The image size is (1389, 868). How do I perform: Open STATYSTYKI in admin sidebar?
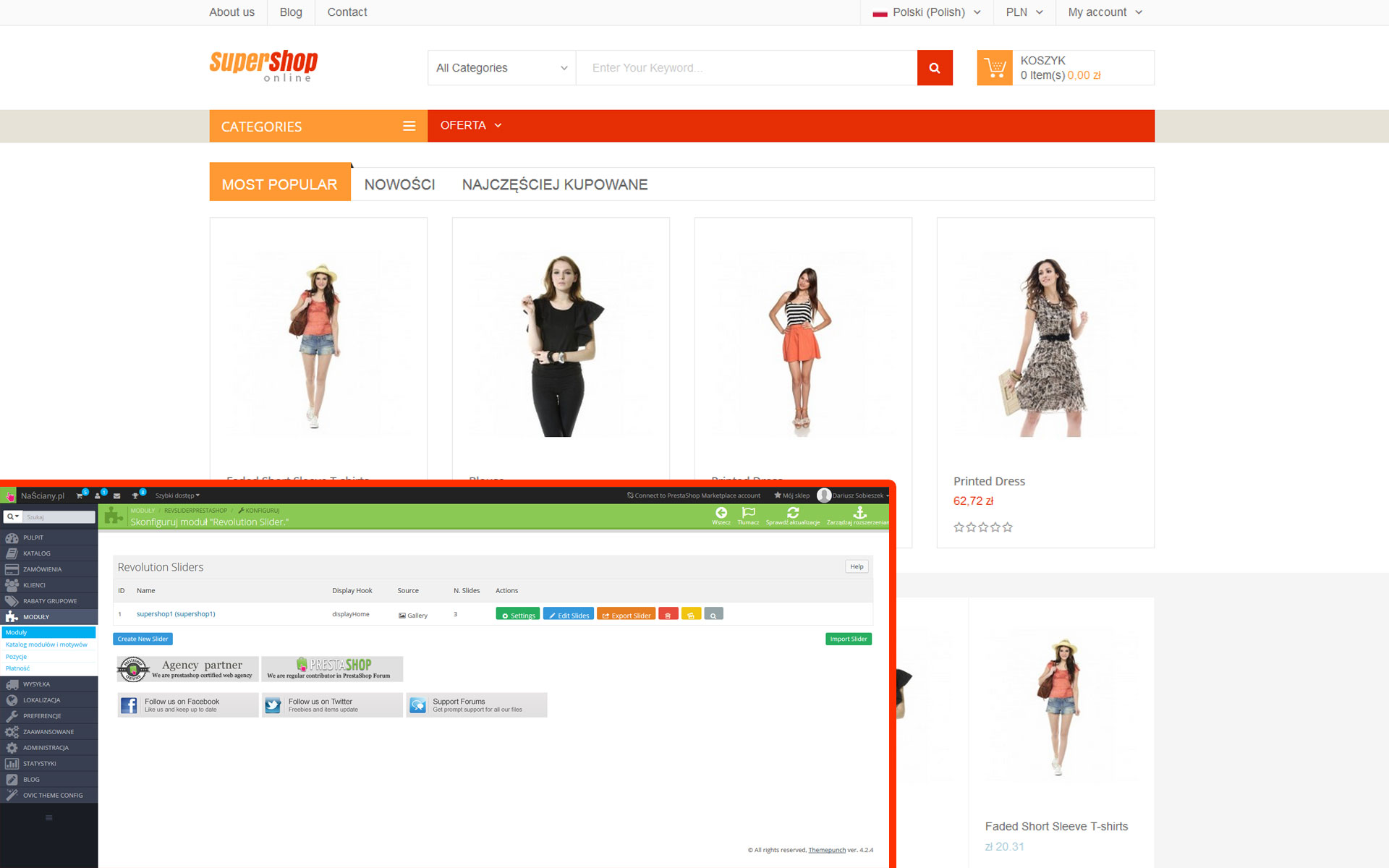click(48, 764)
